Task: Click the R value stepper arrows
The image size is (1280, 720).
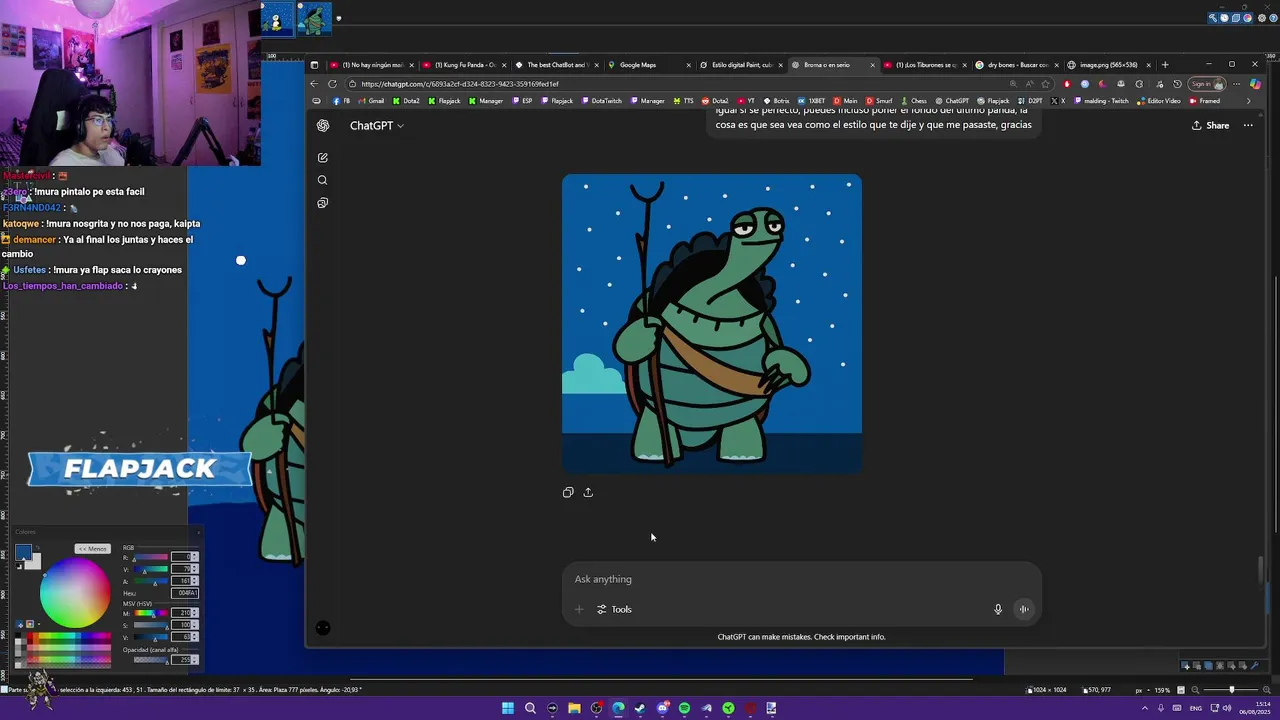Action: pyautogui.click(x=195, y=557)
